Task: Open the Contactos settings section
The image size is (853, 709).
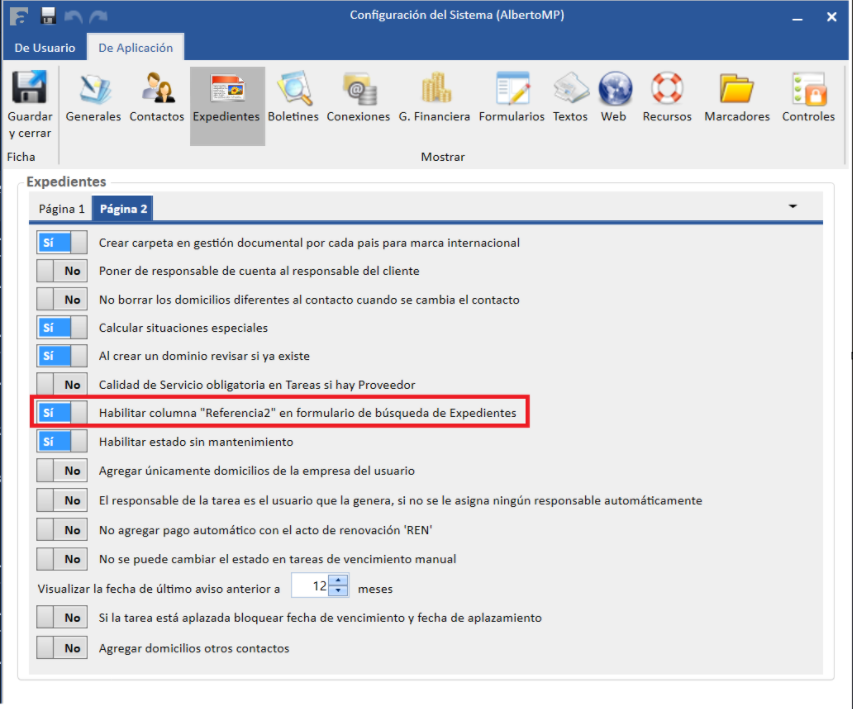Action: (157, 98)
